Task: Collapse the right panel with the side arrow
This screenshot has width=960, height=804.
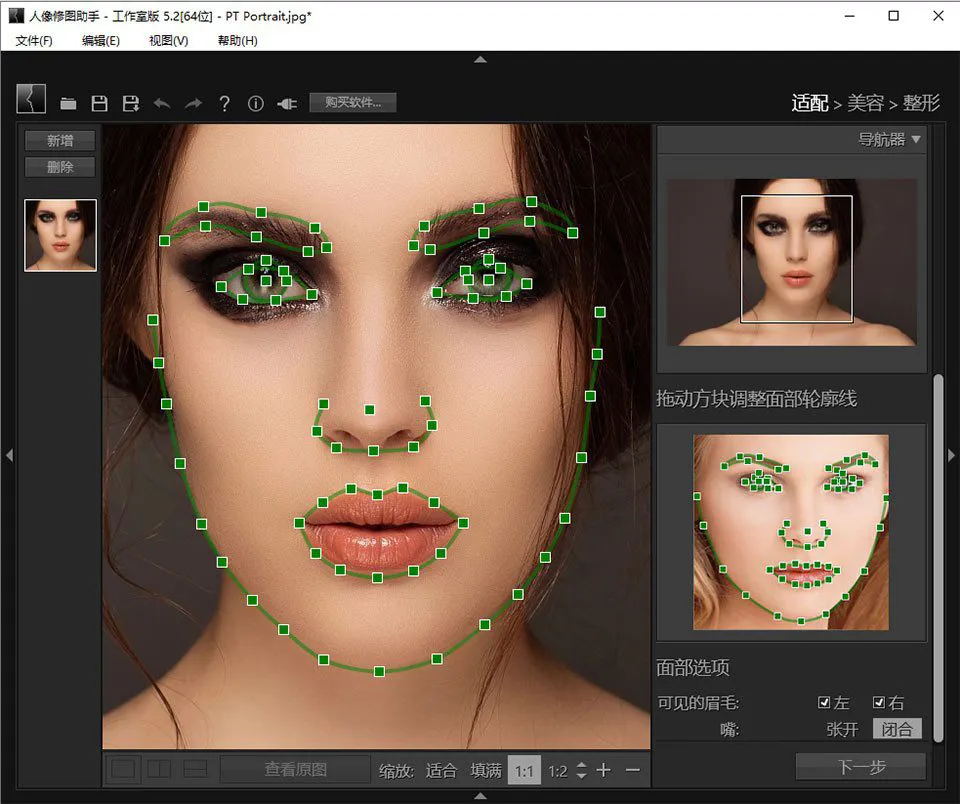Action: click(951, 455)
